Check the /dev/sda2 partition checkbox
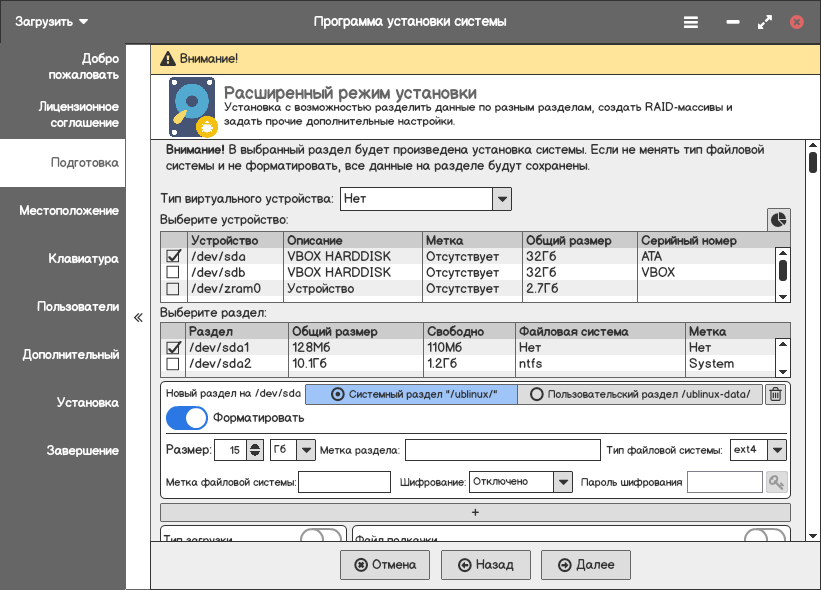Image resolution: width=821 pixels, height=590 pixels. pyautogui.click(x=173, y=364)
